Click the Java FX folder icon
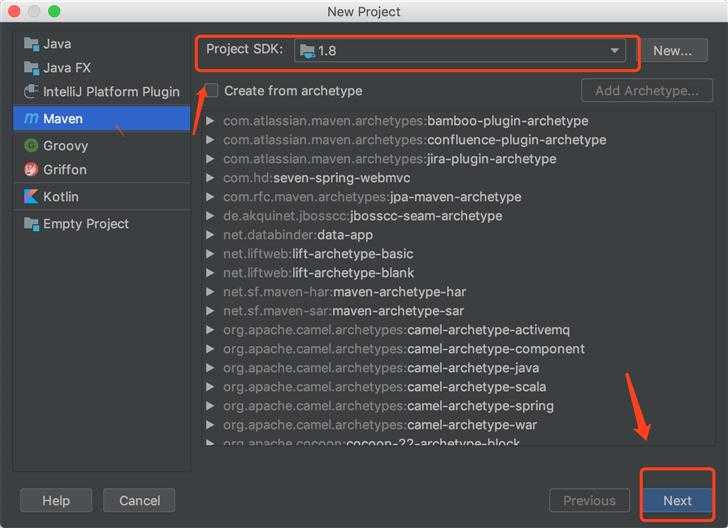The image size is (728, 528). pos(31,68)
